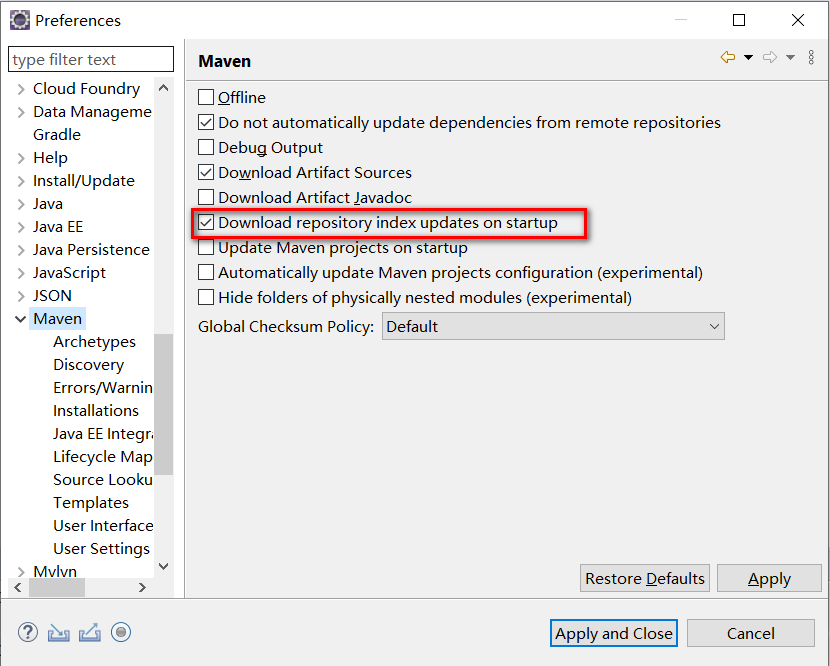Click the Restore Defaults button
Viewport: 830px width, 666px height.
point(645,579)
